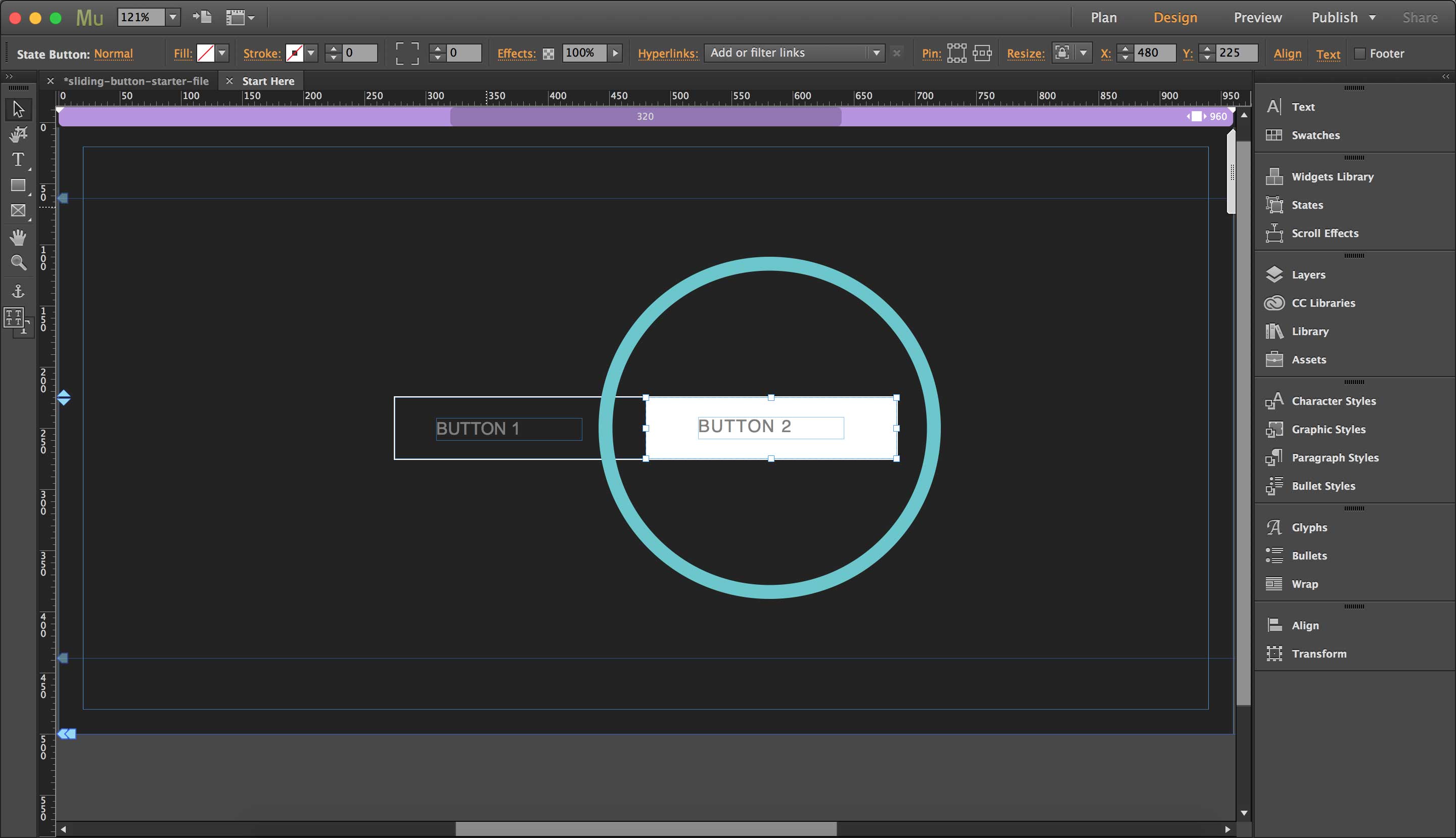The image size is (1456, 838).
Task: Click the CC Libraries panel icon
Action: (1275, 302)
